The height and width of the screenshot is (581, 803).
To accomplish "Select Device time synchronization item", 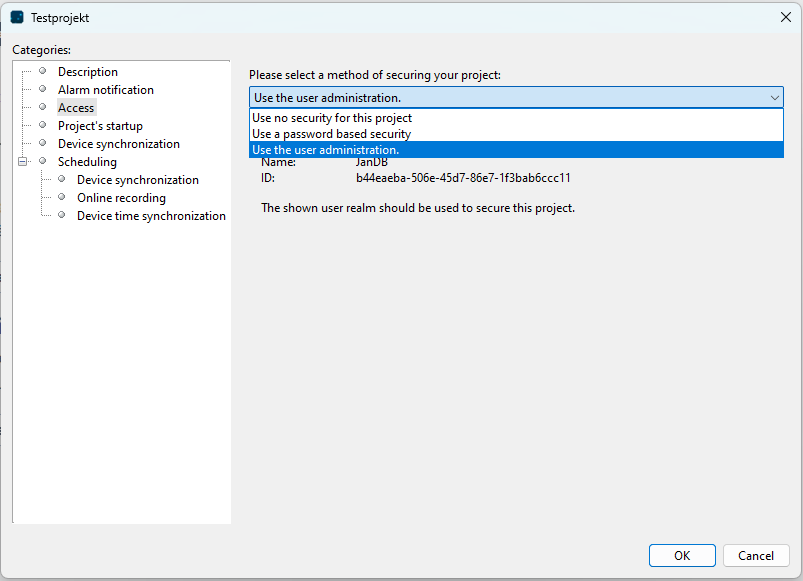I will (151, 216).
